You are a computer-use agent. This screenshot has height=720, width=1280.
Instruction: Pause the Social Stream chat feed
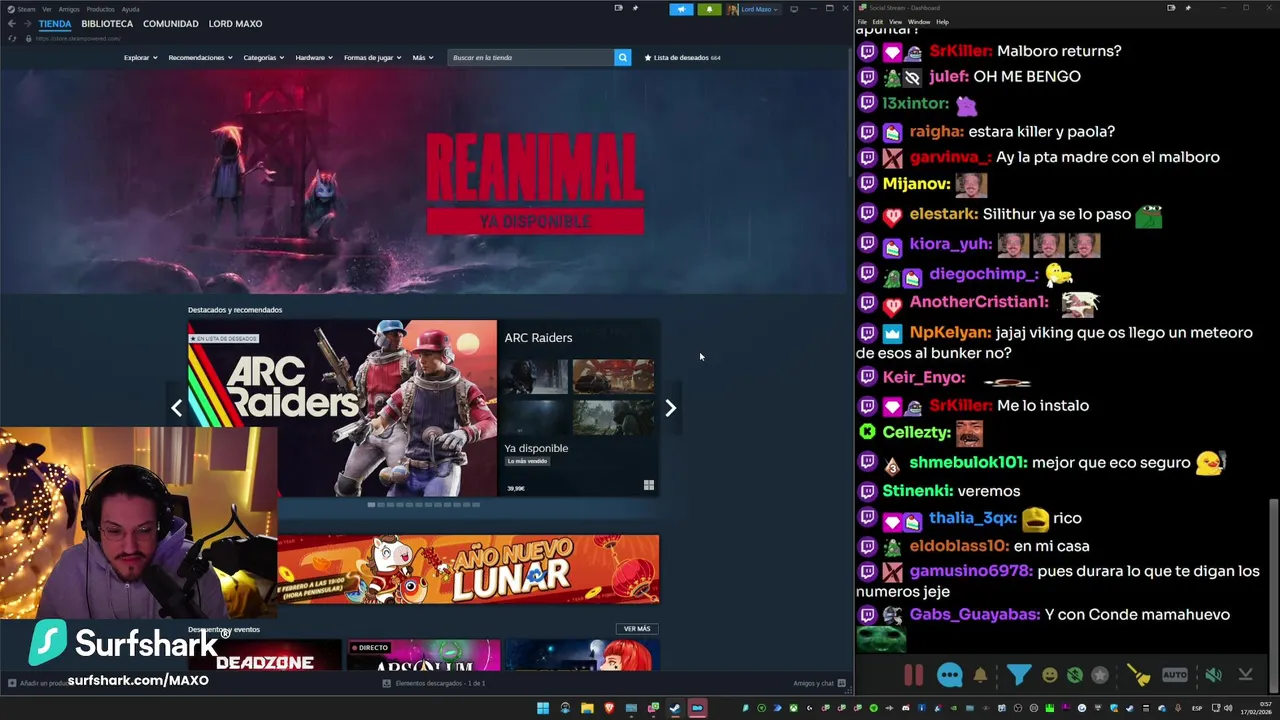click(913, 675)
